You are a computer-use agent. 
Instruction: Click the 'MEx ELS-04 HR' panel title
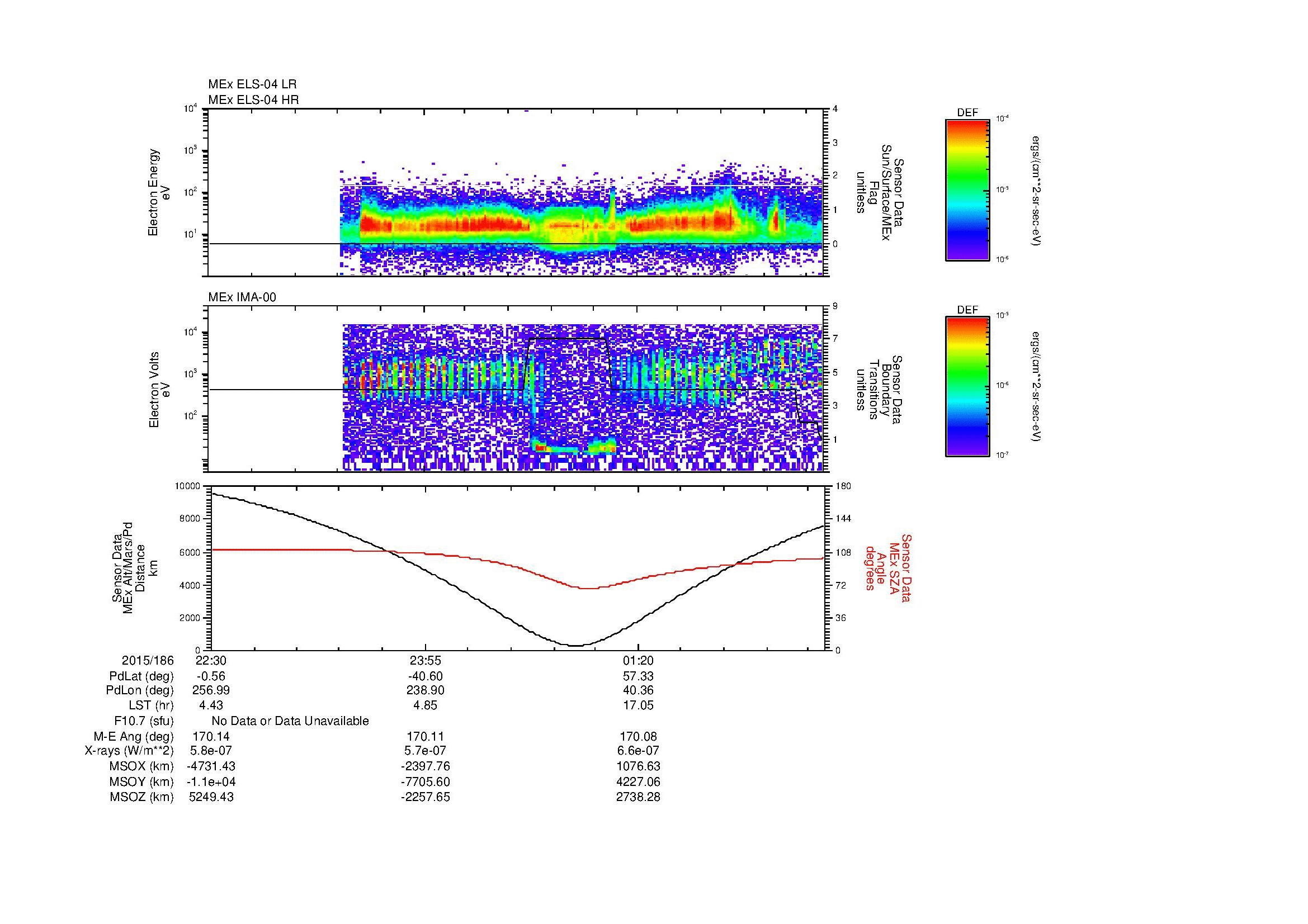(x=253, y=99)
